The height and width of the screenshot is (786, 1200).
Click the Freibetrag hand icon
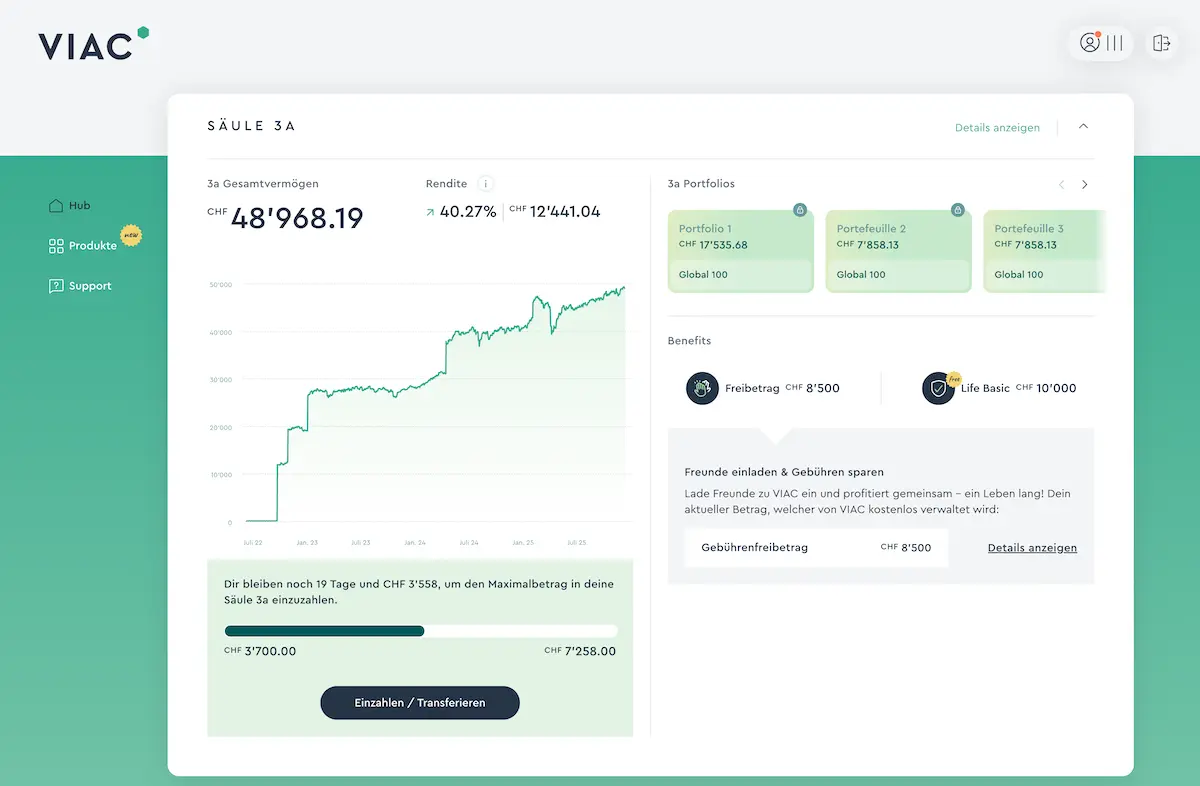click(x=703, y=388)
